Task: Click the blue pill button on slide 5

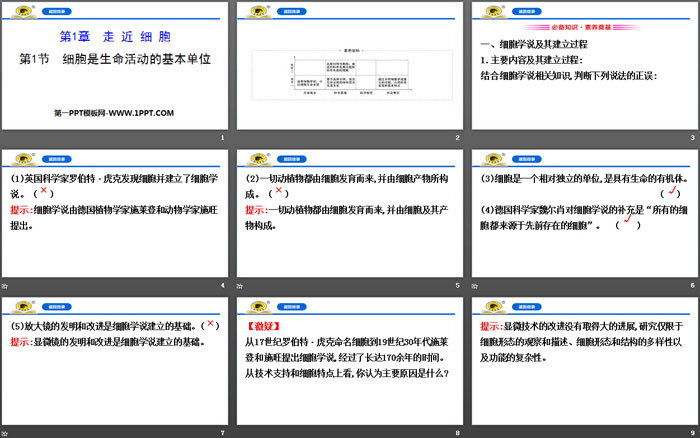Action: tap(292, 159)
